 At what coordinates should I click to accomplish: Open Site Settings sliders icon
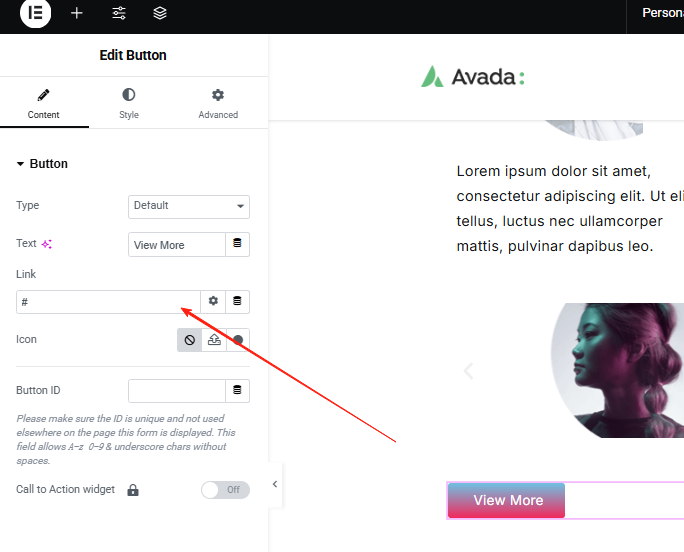tap(119, 13)
